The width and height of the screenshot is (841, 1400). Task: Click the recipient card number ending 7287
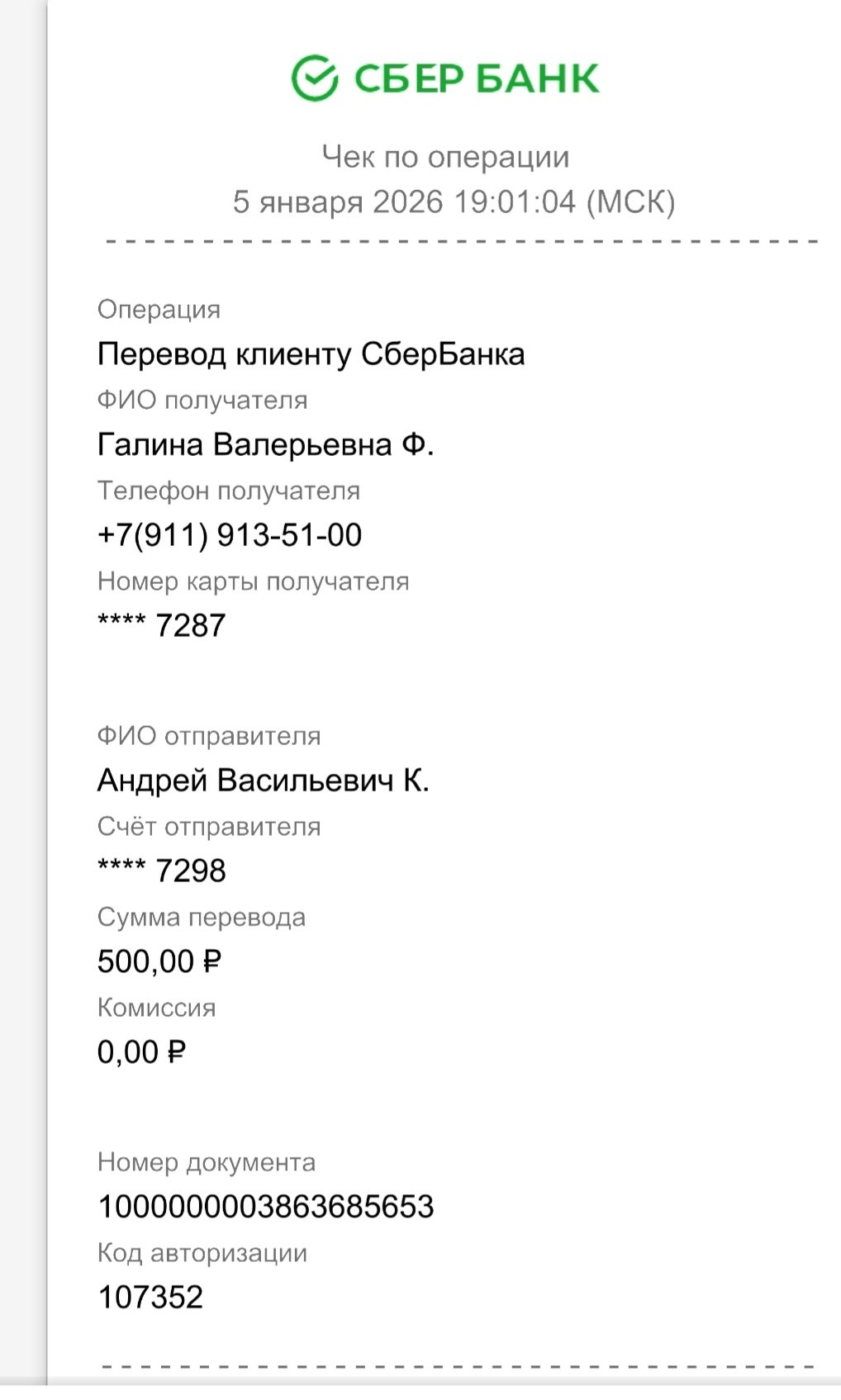[x=162, y=626]
